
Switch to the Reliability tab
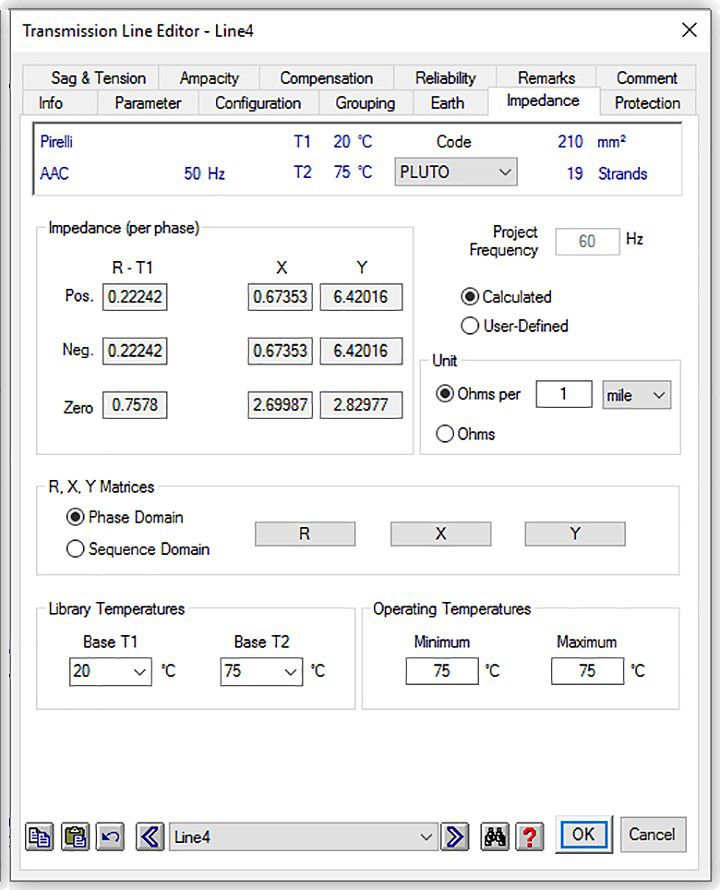445,78
